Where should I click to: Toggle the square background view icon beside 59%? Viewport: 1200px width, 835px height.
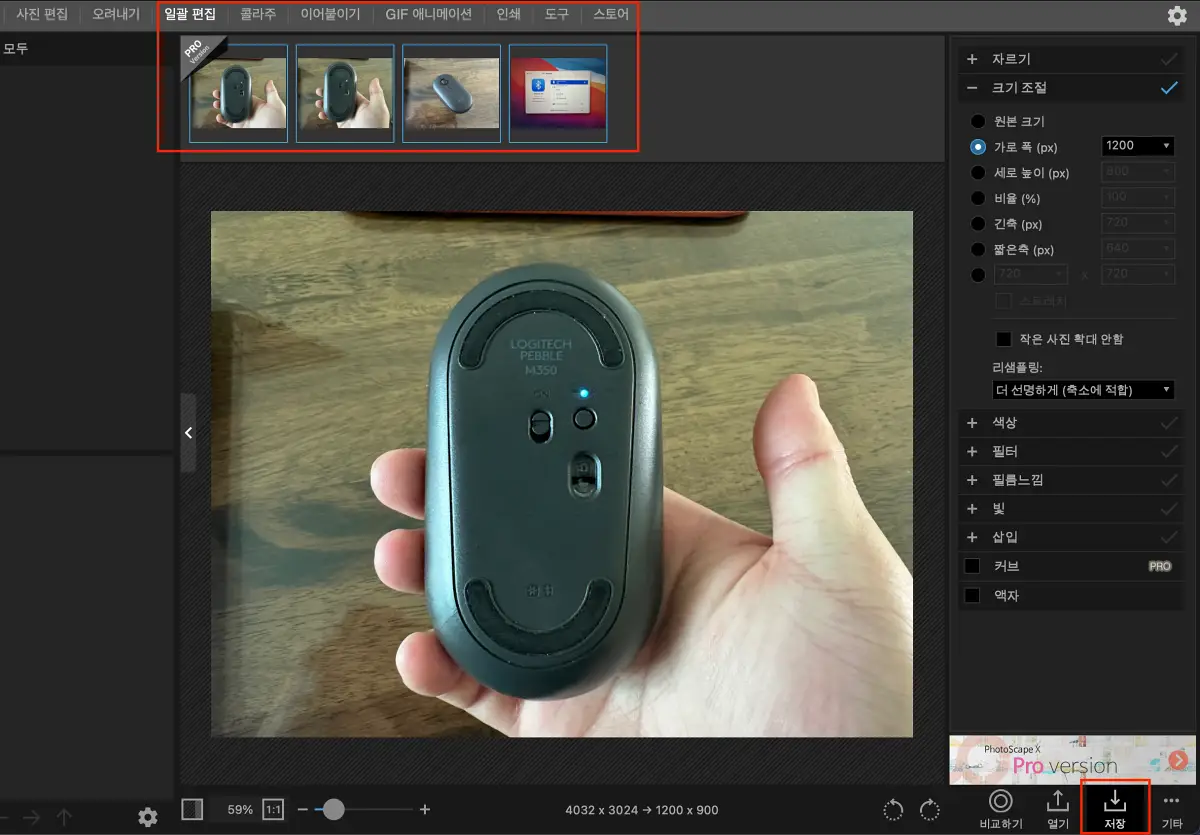[x=193, y=809]
